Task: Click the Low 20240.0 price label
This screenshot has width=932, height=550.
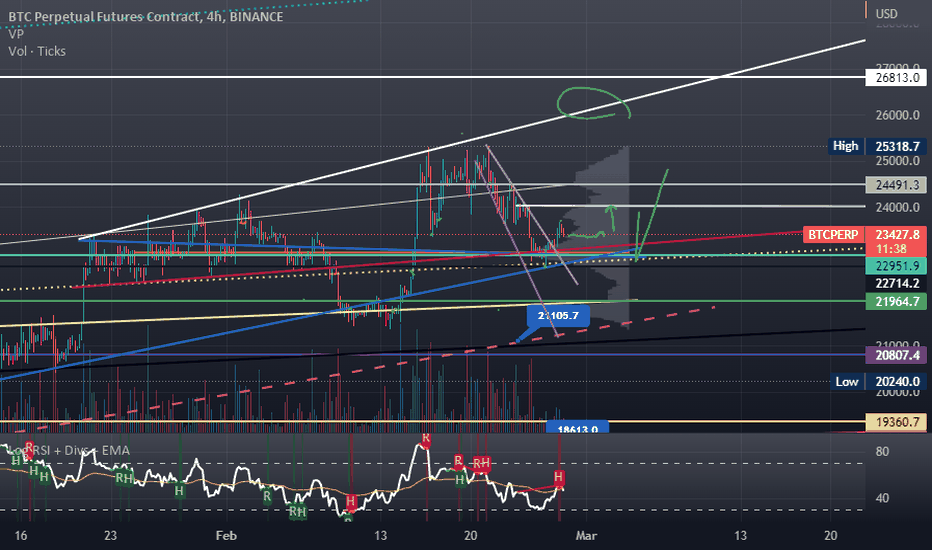Action: pyautogui.click(x=877, y=382)
